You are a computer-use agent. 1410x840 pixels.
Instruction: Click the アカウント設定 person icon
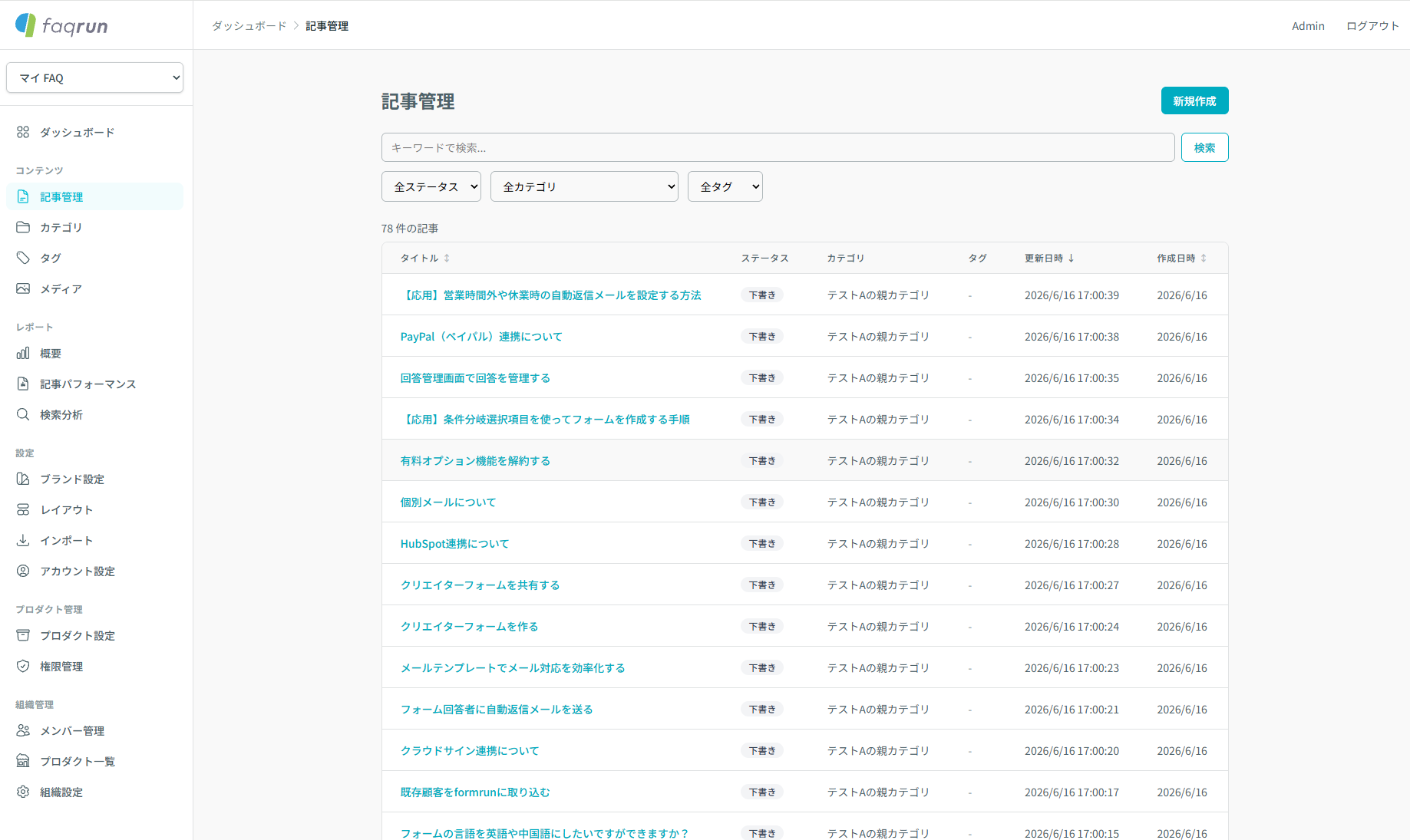pyautogui.click(x=23, y=571)
